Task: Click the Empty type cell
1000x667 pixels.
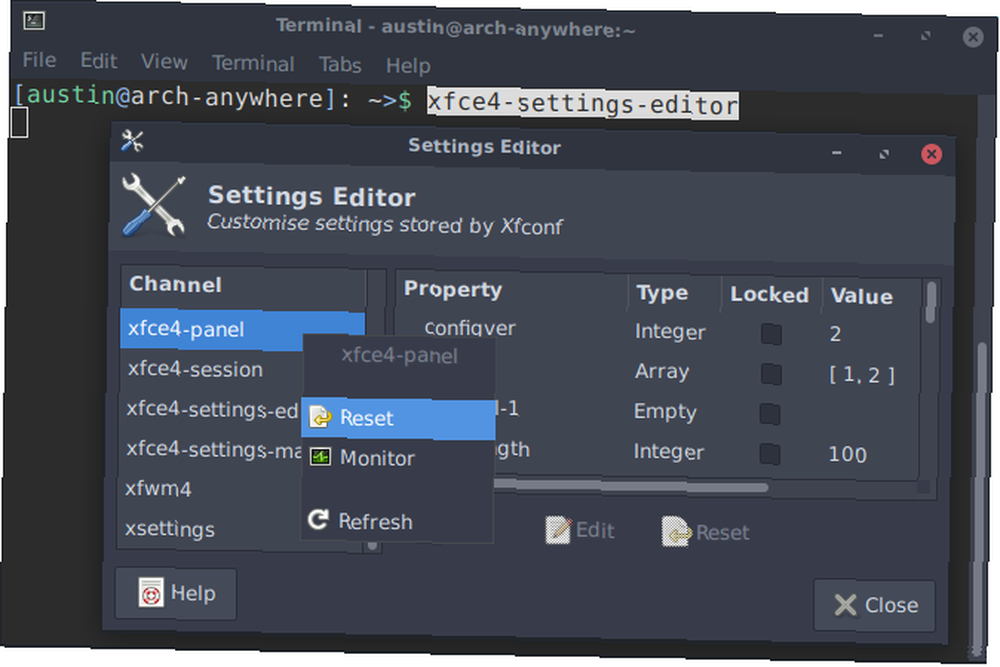Action: pos(665,412)
